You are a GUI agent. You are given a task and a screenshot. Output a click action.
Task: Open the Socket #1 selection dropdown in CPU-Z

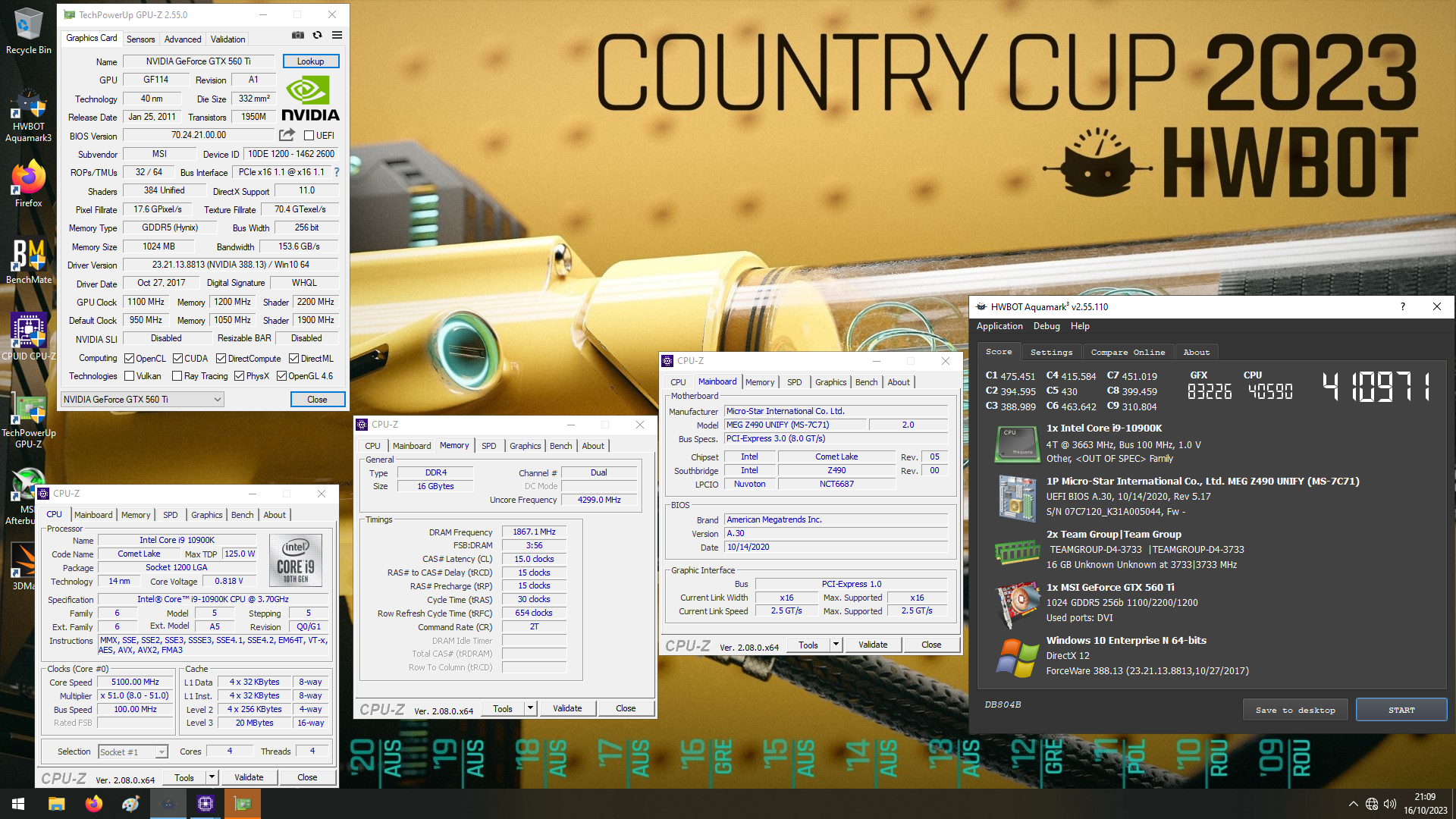(x=133, y=752)
